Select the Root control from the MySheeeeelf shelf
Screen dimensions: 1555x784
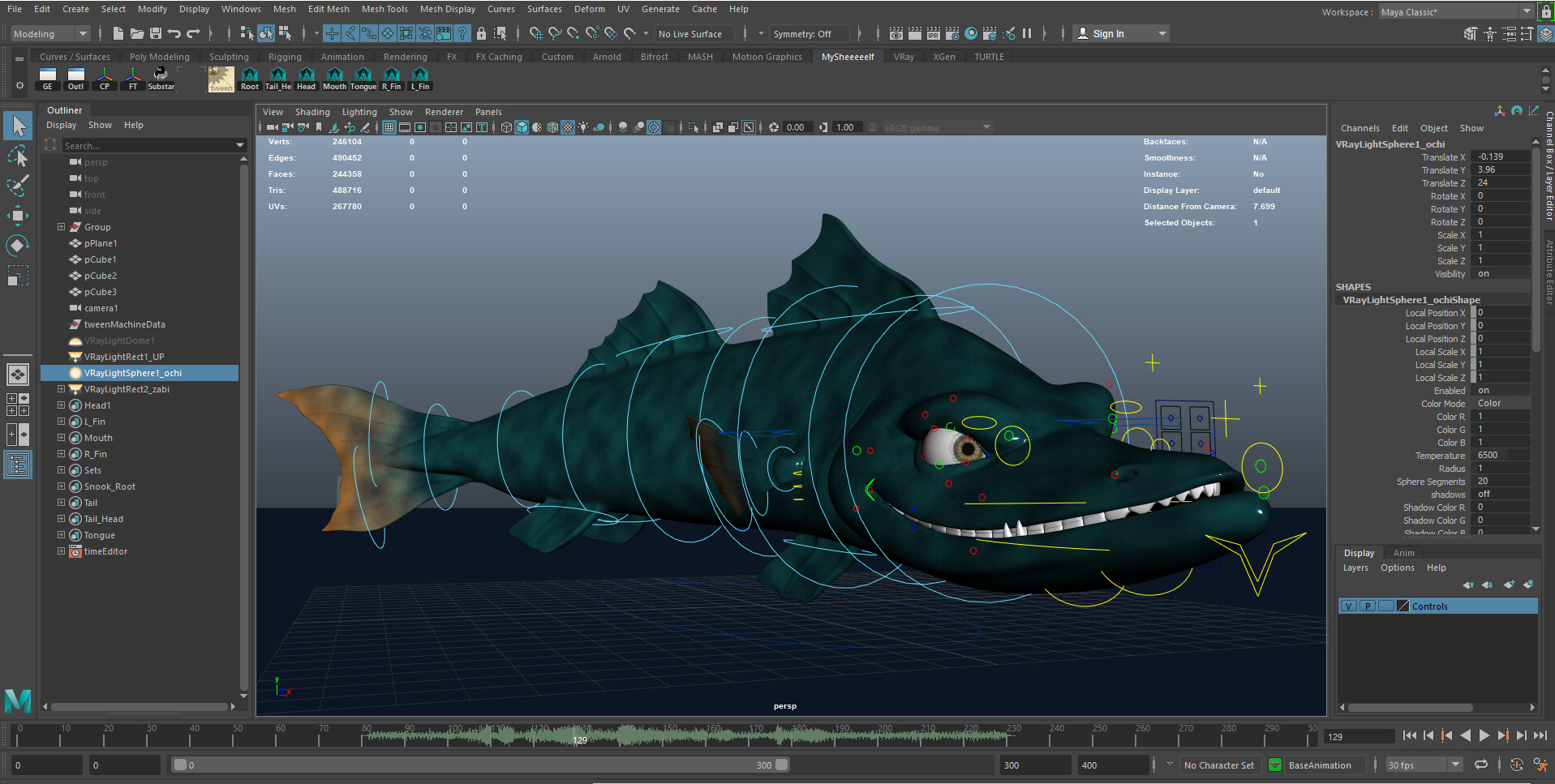(x=250, y=79)
